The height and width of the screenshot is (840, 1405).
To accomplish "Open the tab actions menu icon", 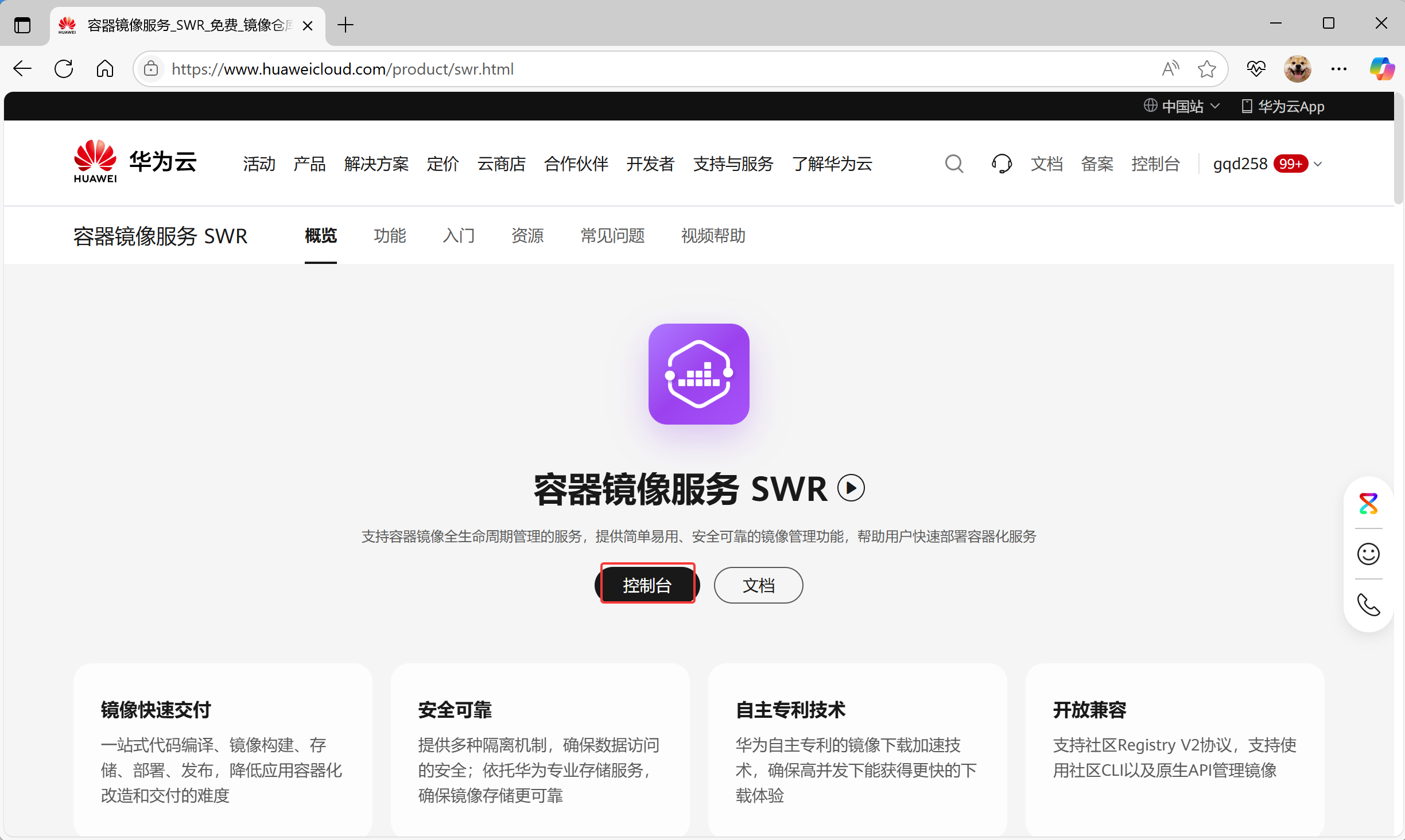I will pos(22,25).
